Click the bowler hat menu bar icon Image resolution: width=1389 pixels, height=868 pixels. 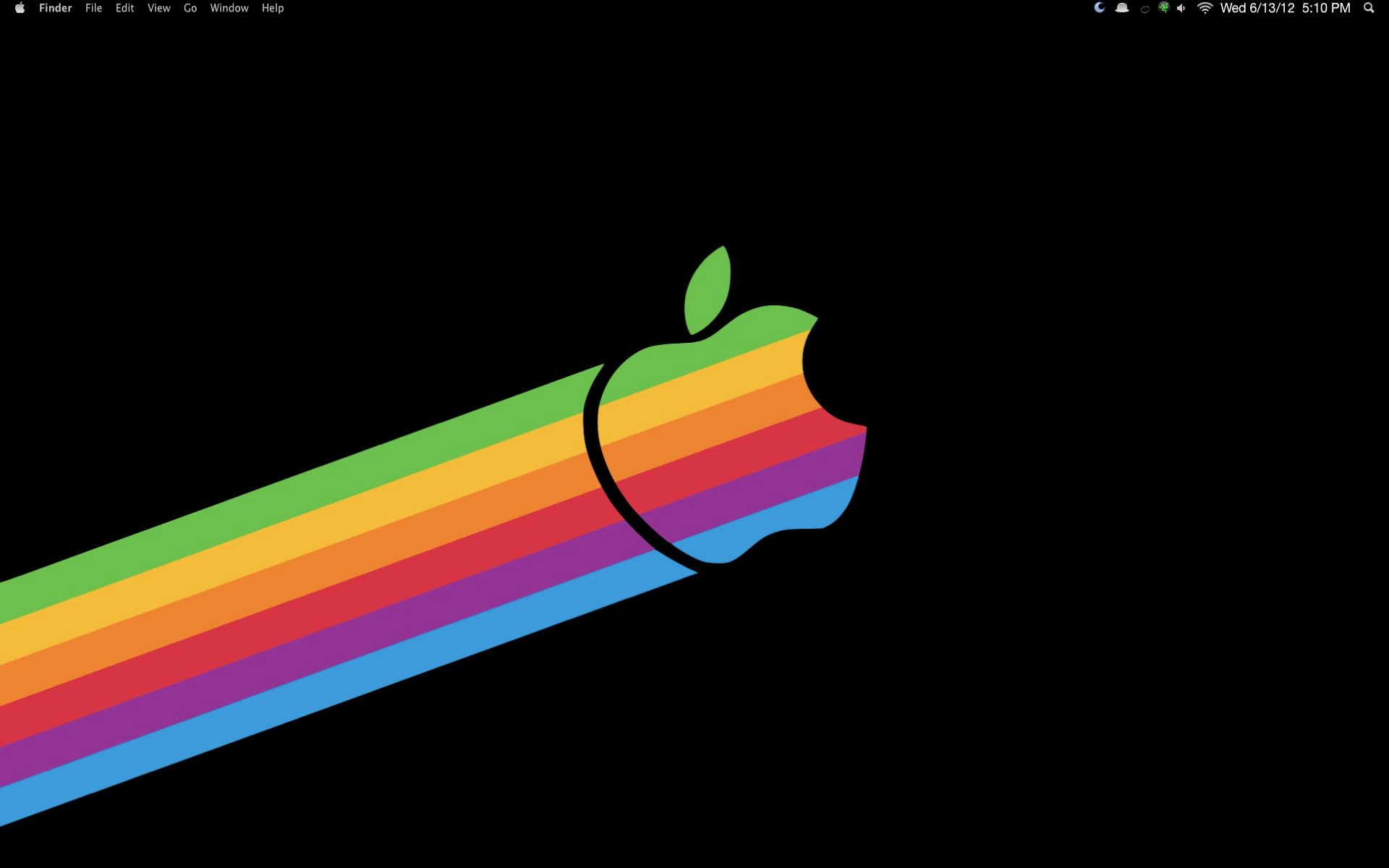(x=1122, y=8)
